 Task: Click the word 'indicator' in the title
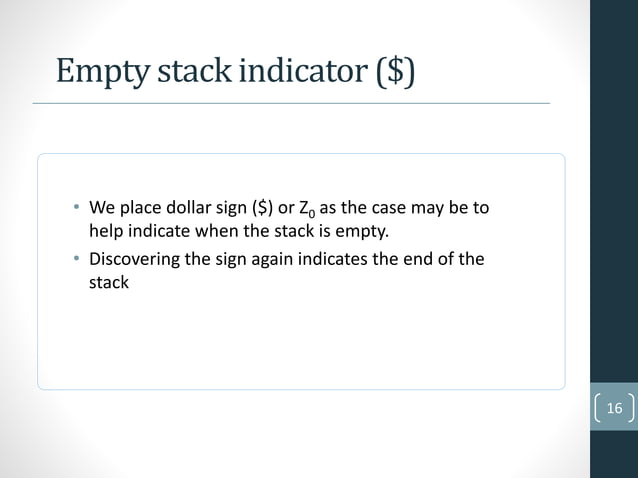[x=303, y=71]
